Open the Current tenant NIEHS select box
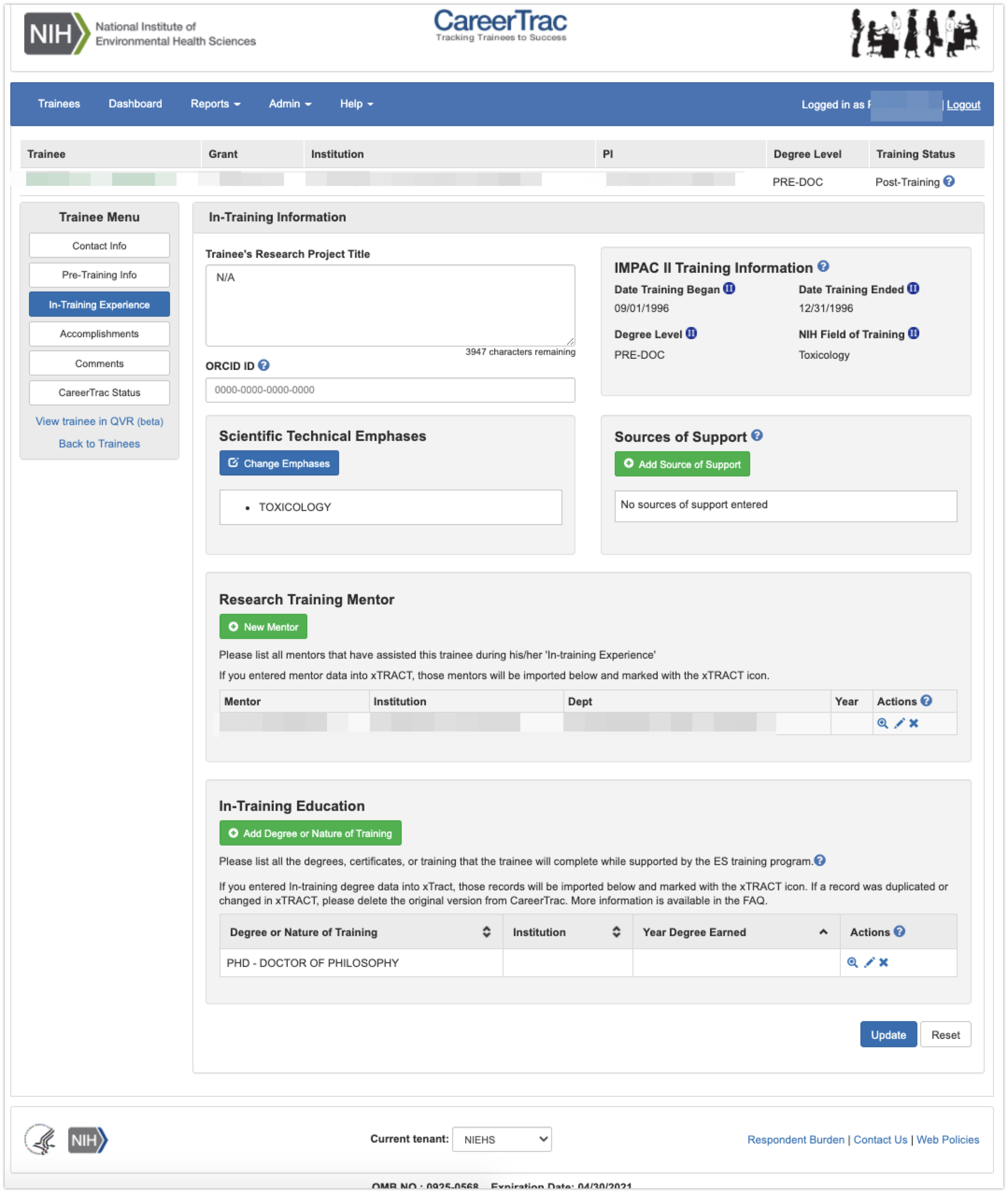Image resolution: width=1008 pixels, height=1193 pixels. click(501, 1139)
